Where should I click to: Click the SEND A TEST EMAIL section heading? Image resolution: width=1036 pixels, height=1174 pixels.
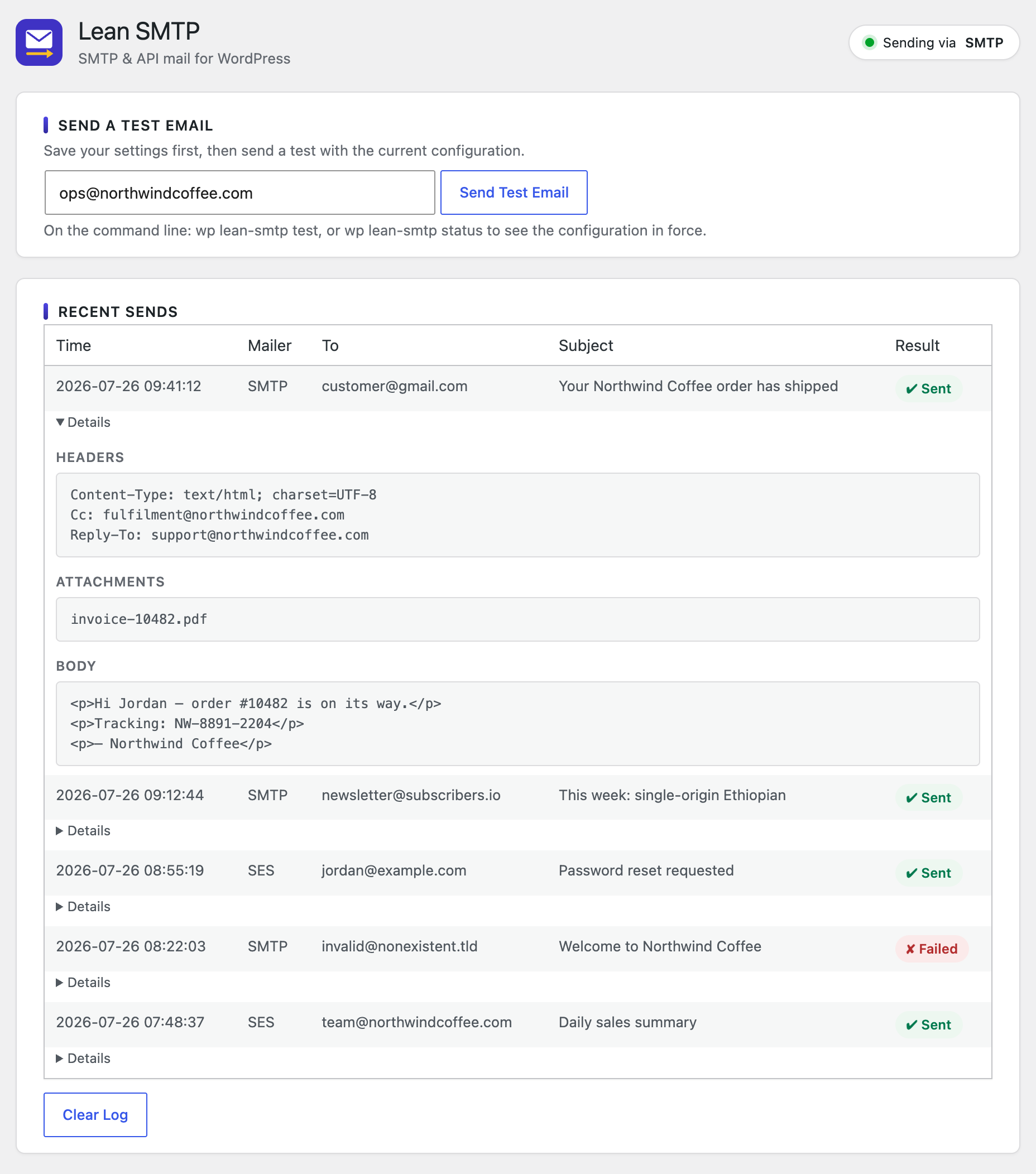click(x=136, y=125)
